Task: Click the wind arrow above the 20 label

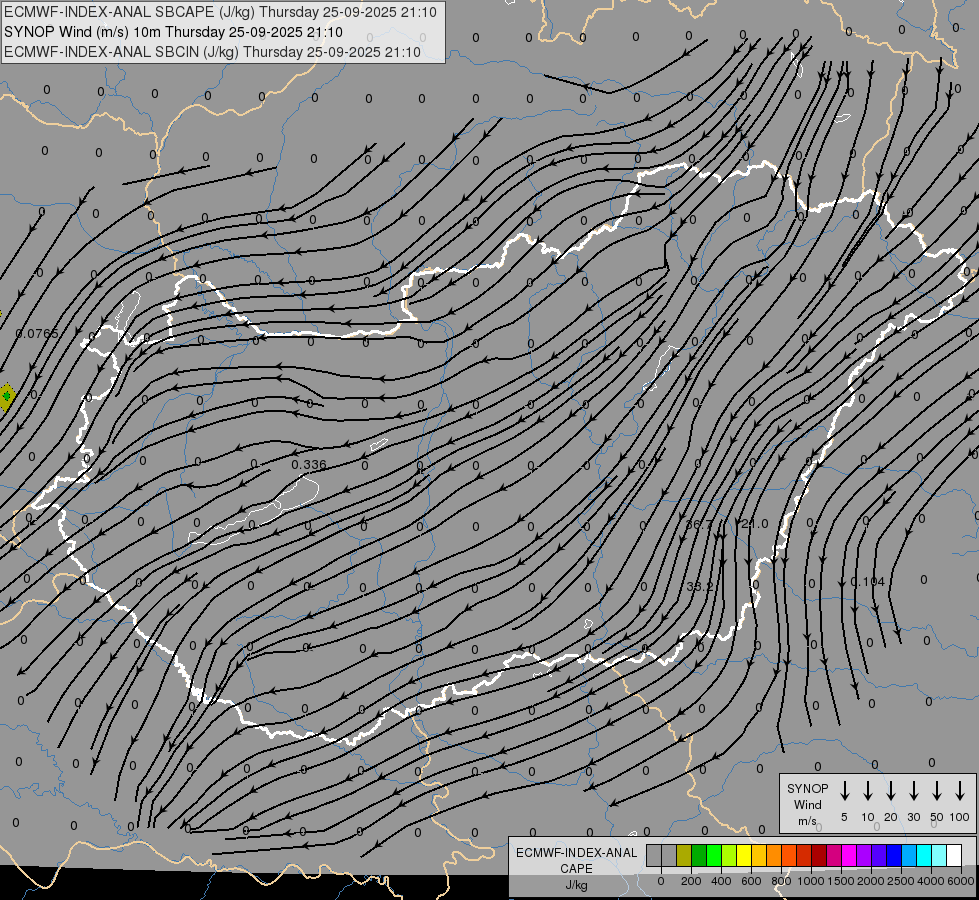Action: pyautogui.click(x=891, y=791)
